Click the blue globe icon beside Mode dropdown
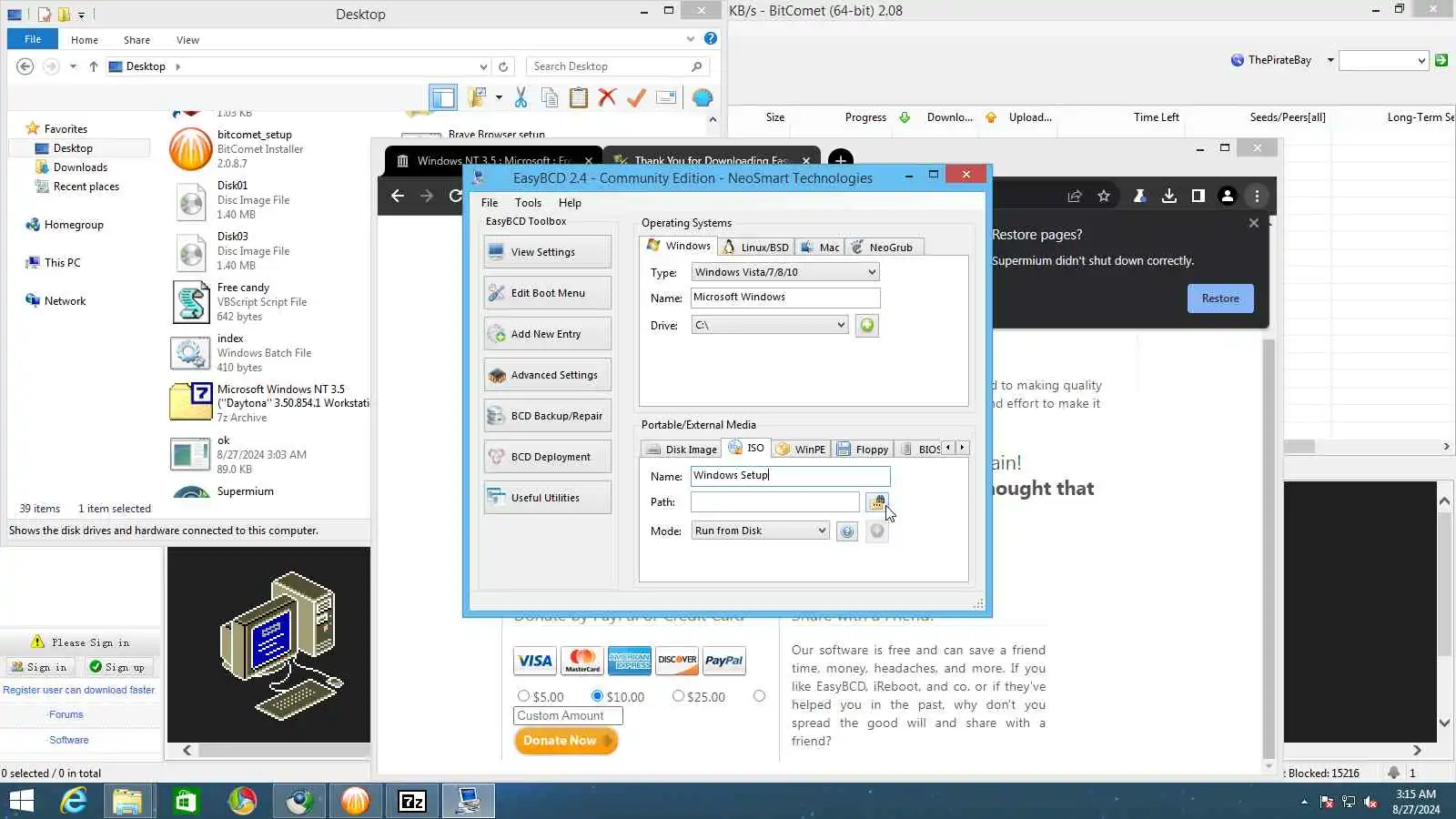 point(847,531)
